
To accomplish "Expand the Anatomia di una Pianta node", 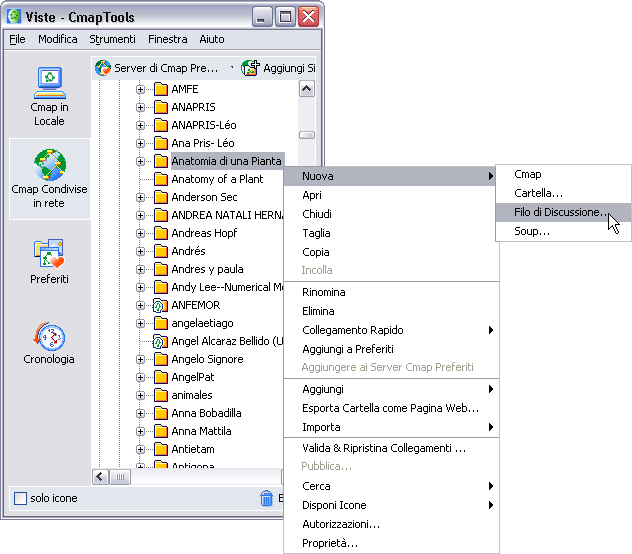I will click(x=140, y=161).
